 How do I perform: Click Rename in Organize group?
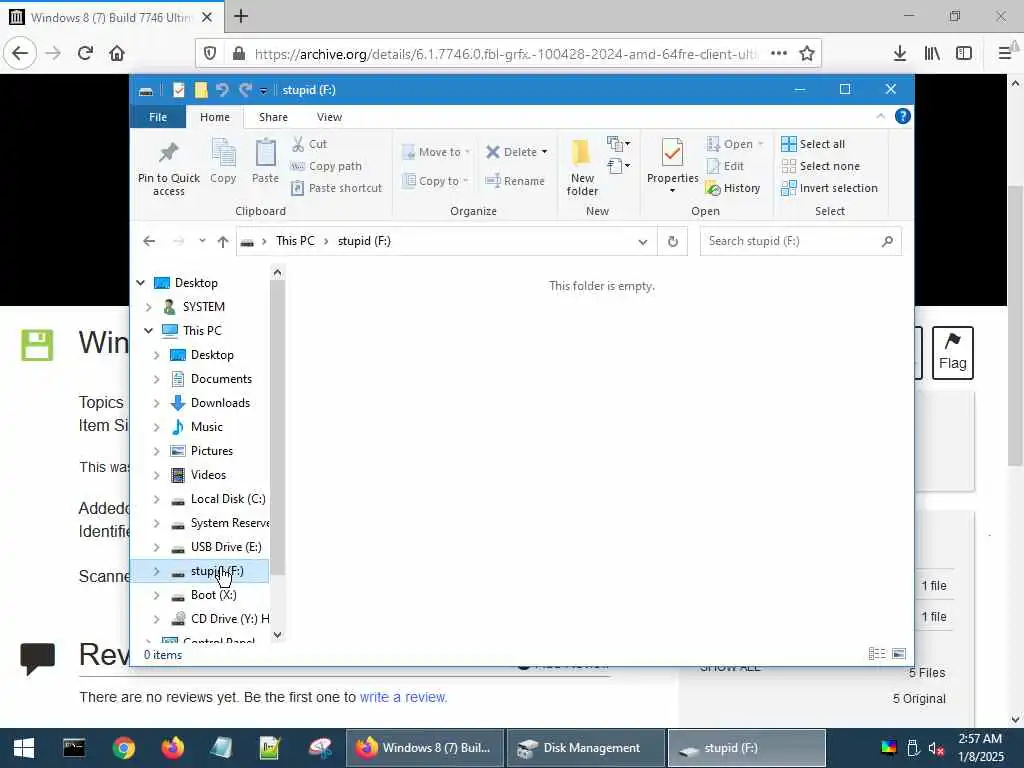click(x=515, y=181)
